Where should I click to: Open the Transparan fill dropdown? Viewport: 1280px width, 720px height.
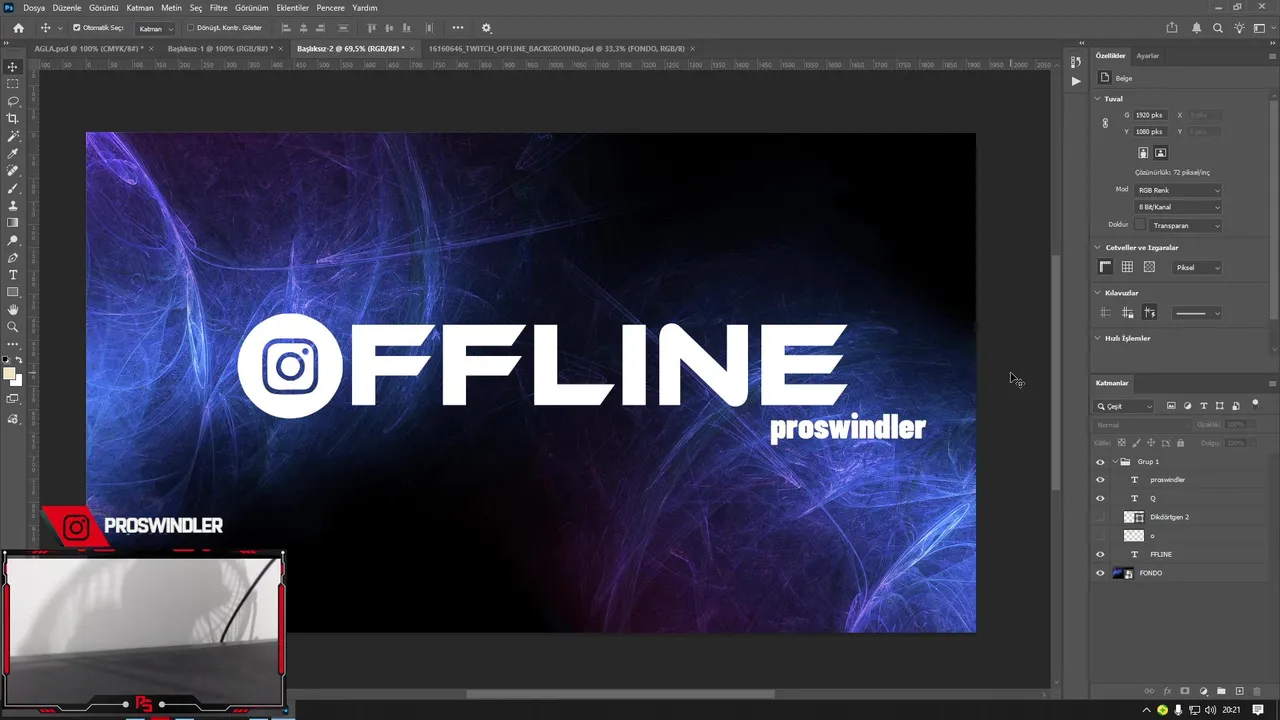point(1186,226)
